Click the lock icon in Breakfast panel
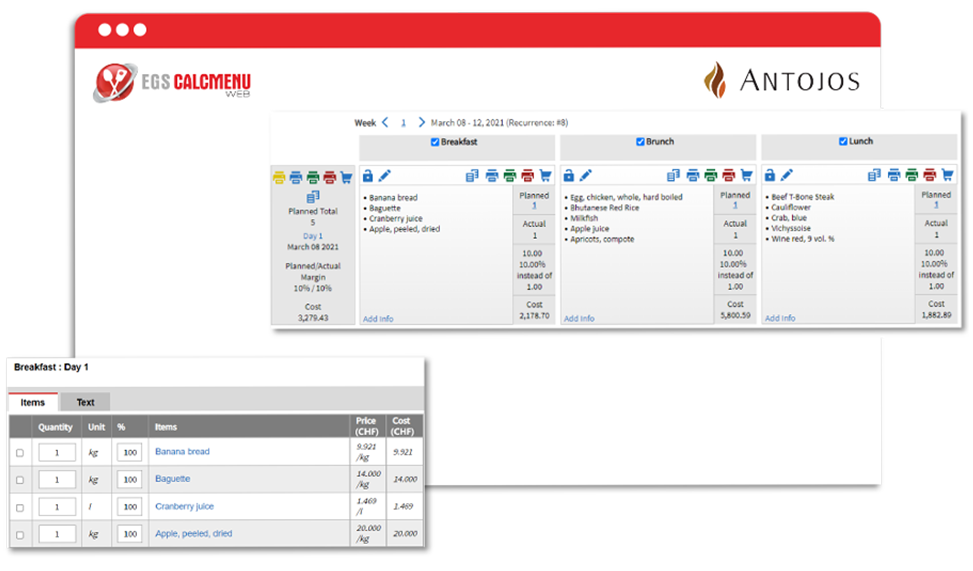Viewport: 973px width, 571px height. [x=368, y=176]
